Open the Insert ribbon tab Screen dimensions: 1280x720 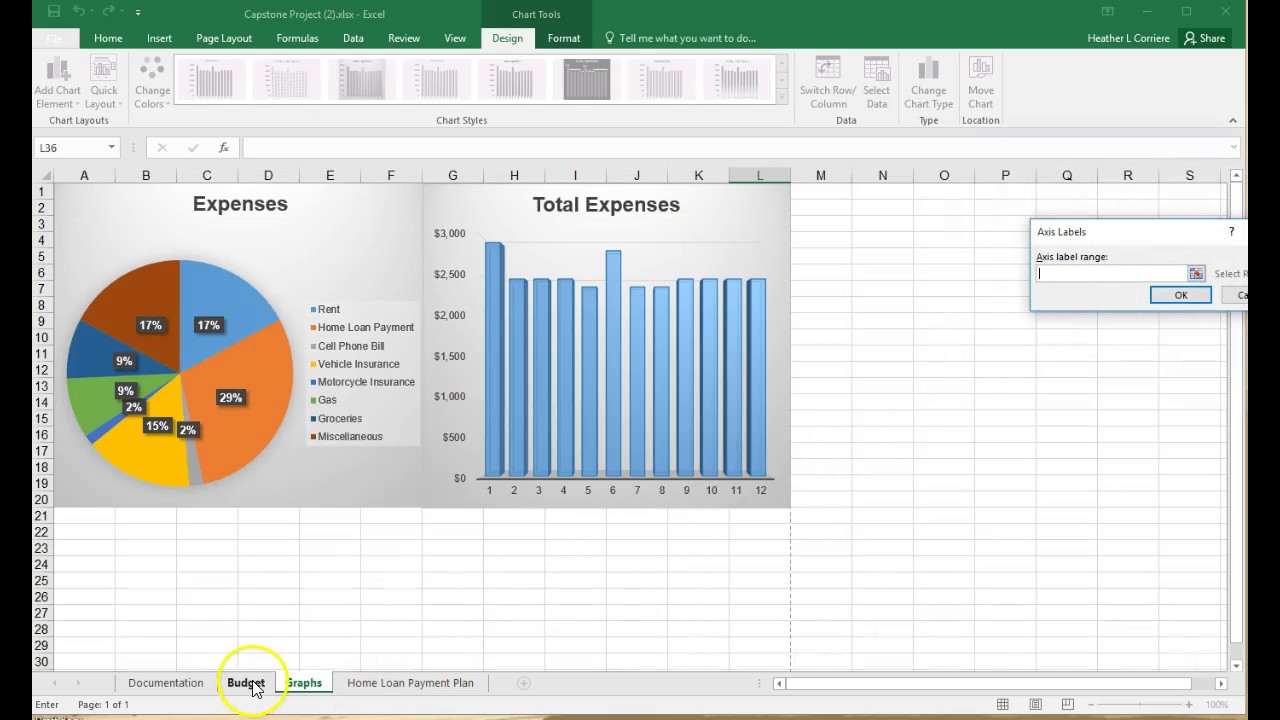(x=159, y=38)
